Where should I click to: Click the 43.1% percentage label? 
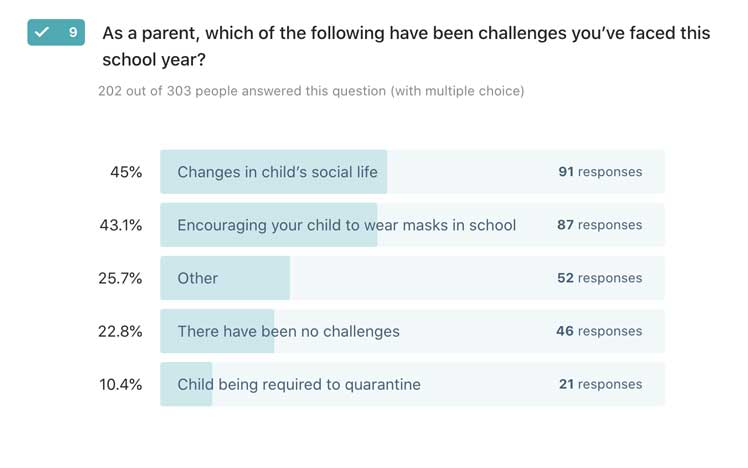(x=122, y=225)
